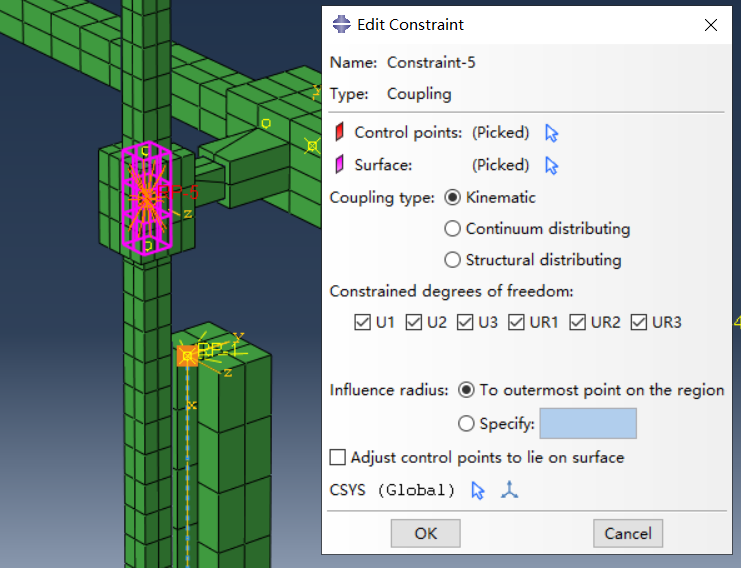Click the CSYS select arrow icon
This screenshot has height=568, width=741.
(478, 491)
